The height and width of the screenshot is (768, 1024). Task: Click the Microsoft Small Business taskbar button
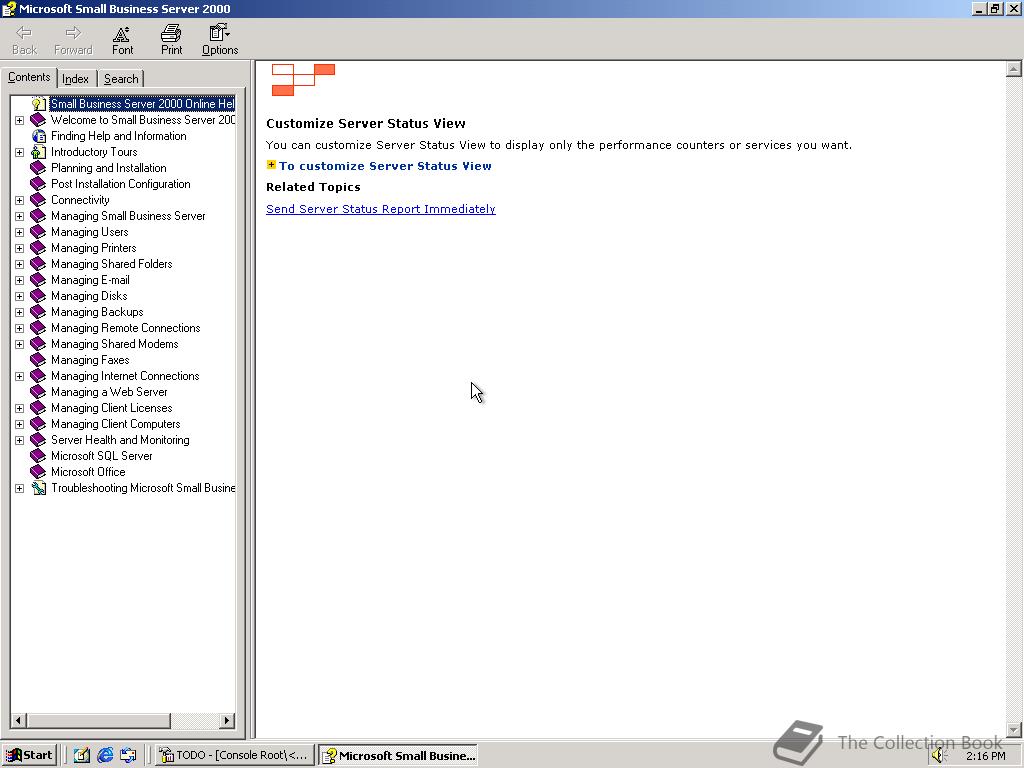click(398, 756)
